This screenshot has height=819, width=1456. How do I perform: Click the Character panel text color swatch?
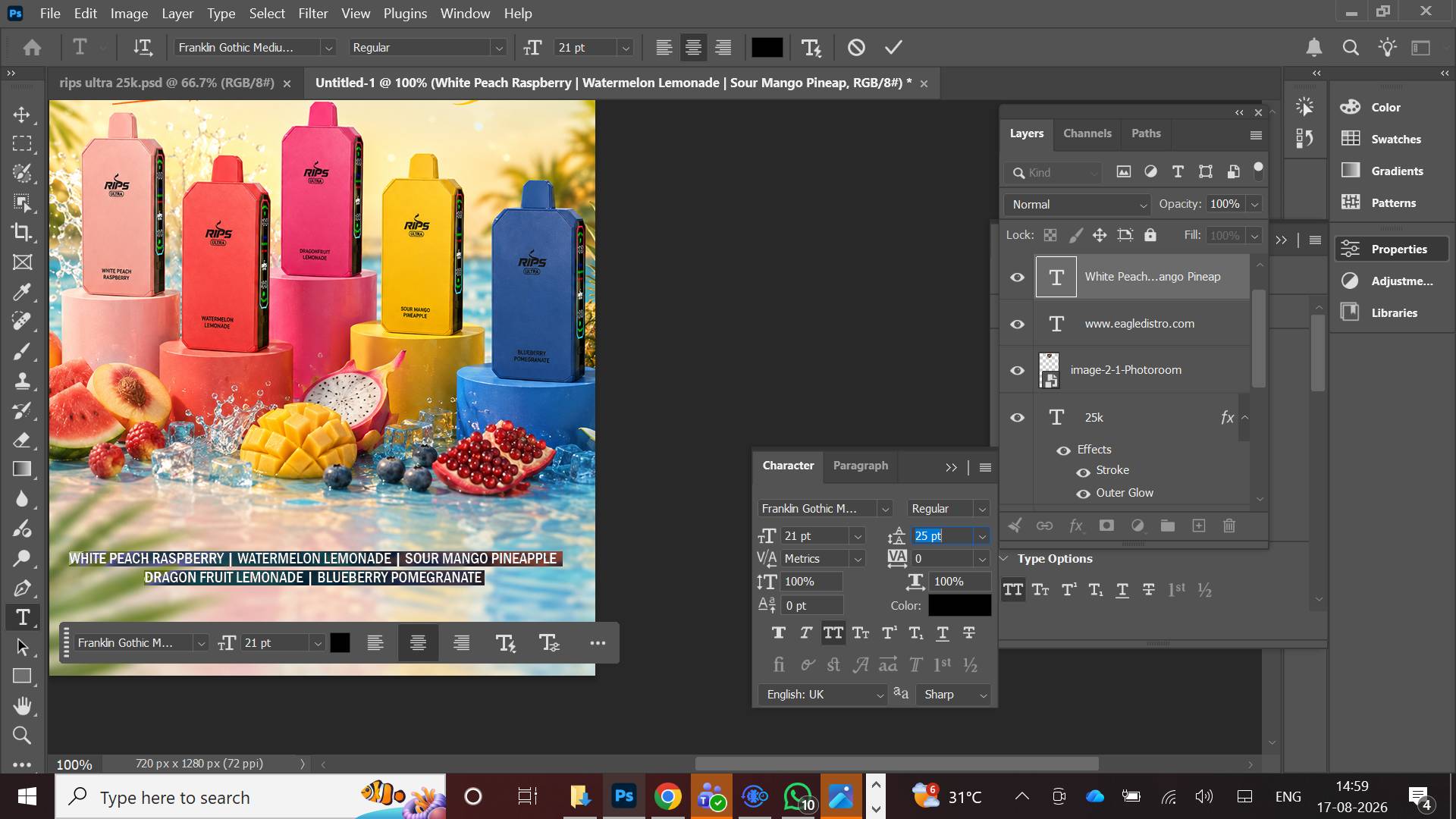(x=959, y=605)
